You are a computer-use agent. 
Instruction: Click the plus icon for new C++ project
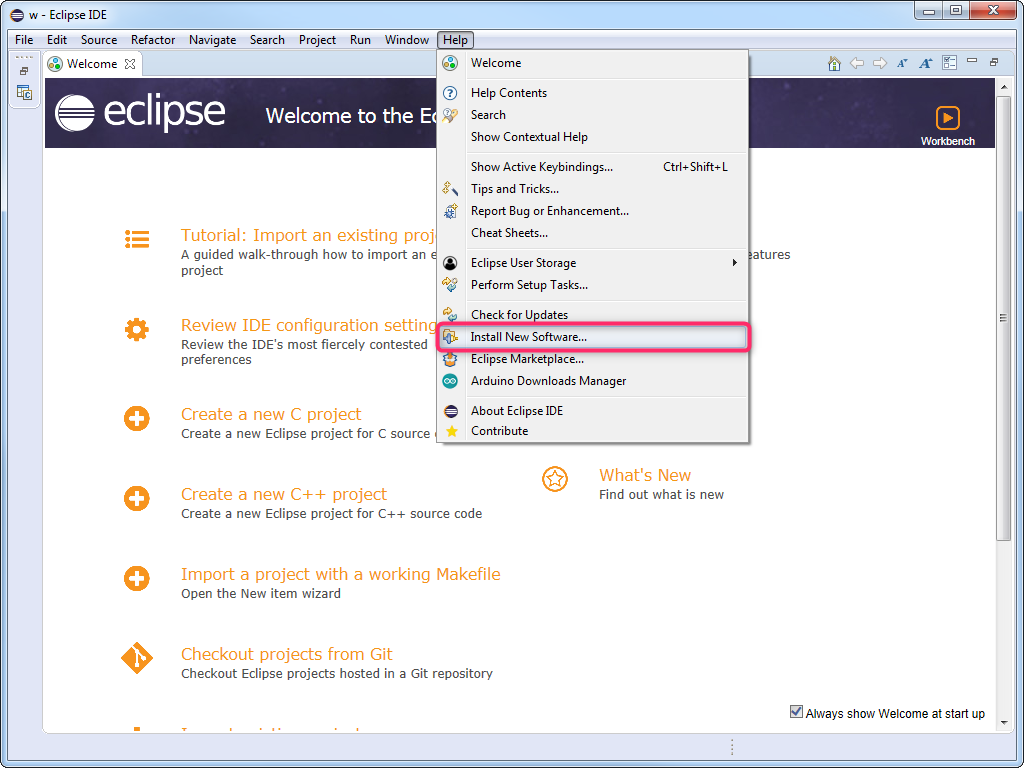pyautogui.click(x=136, y=498)
